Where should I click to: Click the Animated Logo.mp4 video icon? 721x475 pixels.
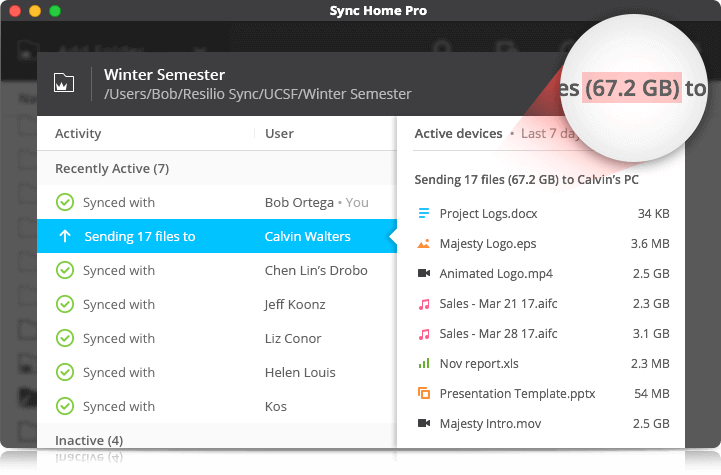[424, 273]
